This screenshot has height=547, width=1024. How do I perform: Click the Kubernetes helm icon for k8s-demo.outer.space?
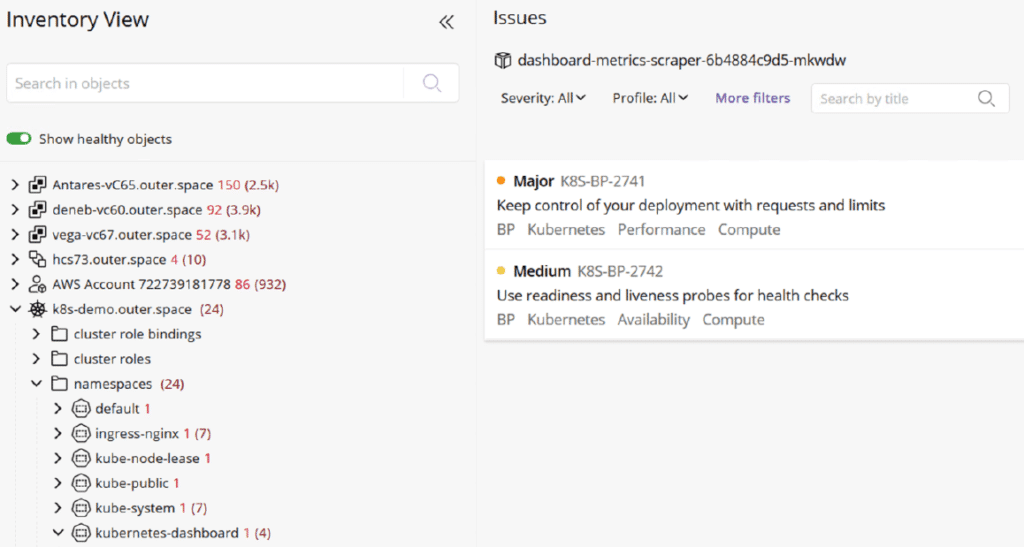(x=37, y=309)
